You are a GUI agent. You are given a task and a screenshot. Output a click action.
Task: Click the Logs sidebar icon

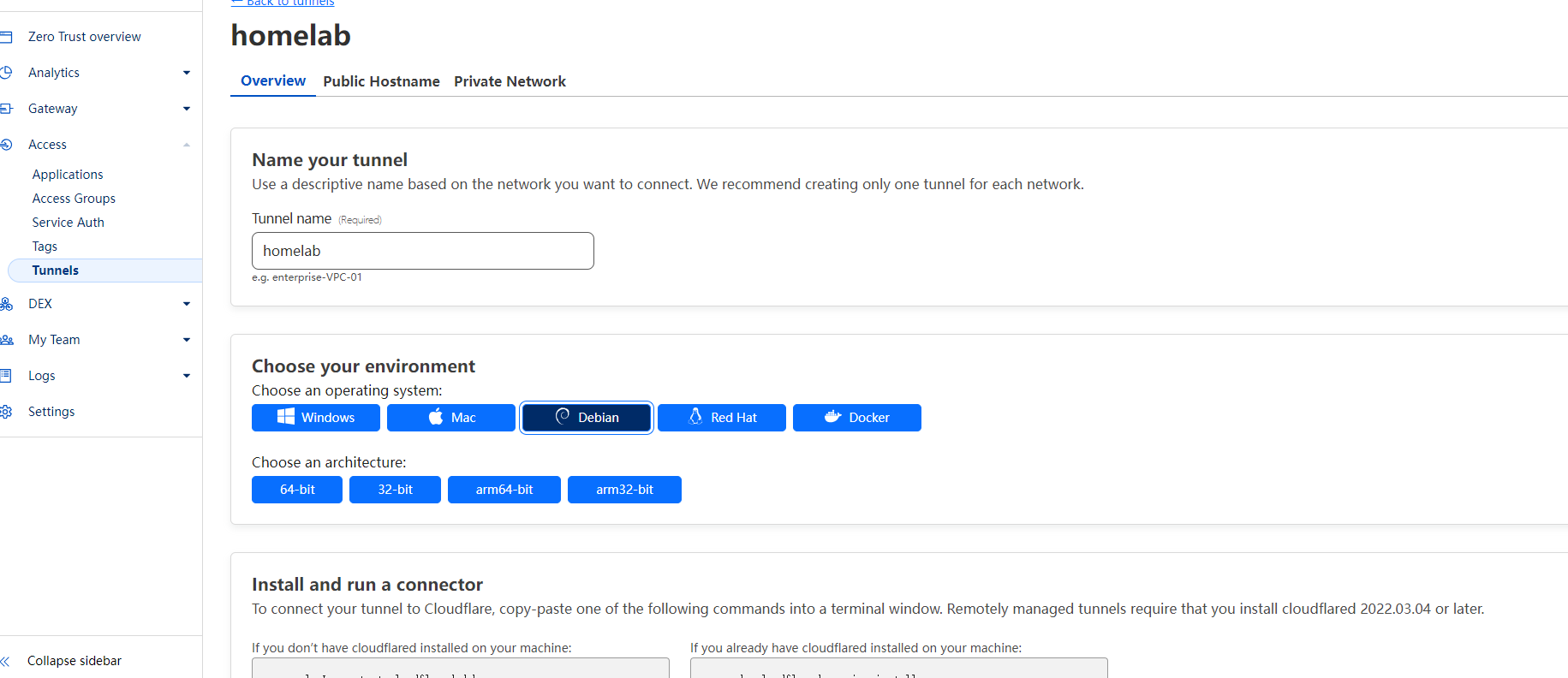[x=6, y=376]
